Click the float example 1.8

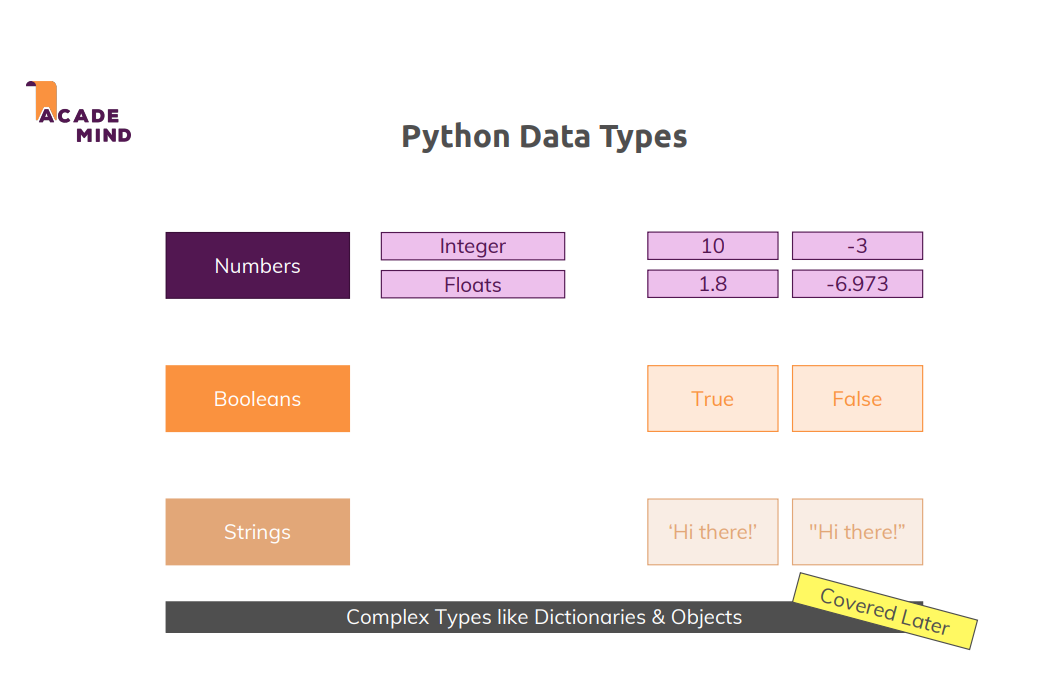[x=712, y=285]
